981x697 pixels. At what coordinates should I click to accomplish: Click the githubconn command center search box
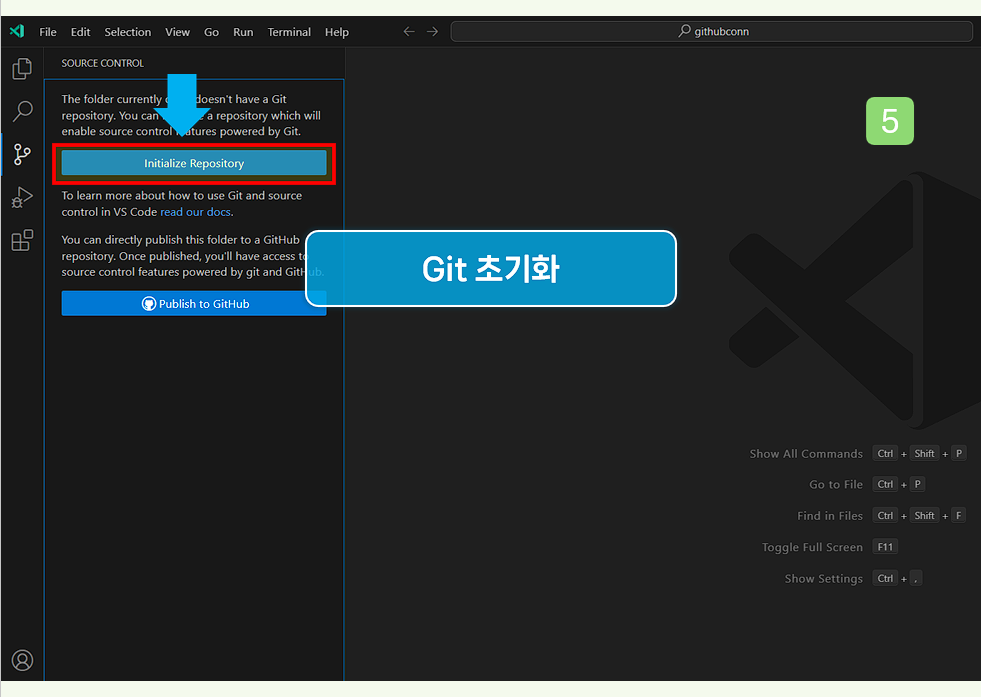point(711,31)
